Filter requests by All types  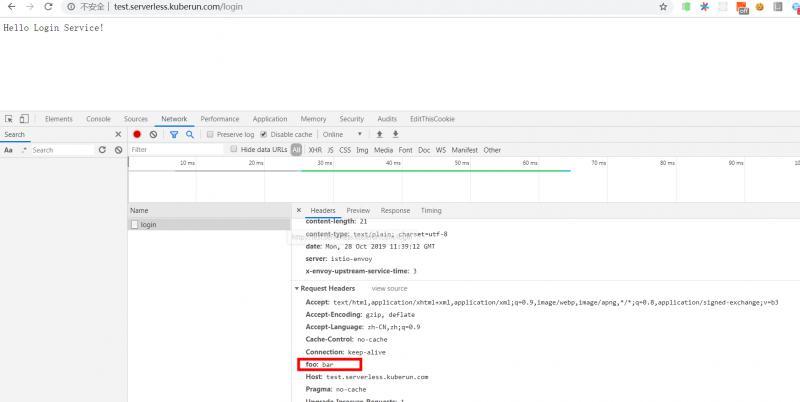296,149
